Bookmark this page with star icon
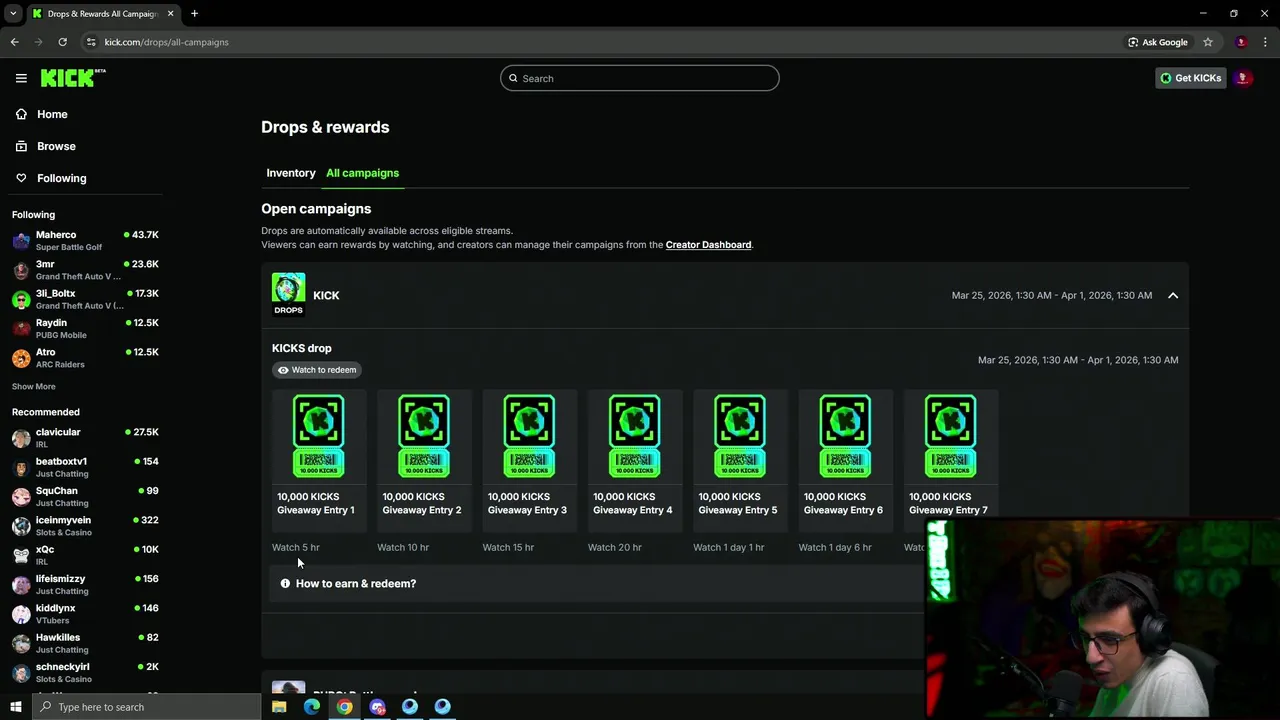The height and width of the screenshot is (720, 1280). [1208, 42]
